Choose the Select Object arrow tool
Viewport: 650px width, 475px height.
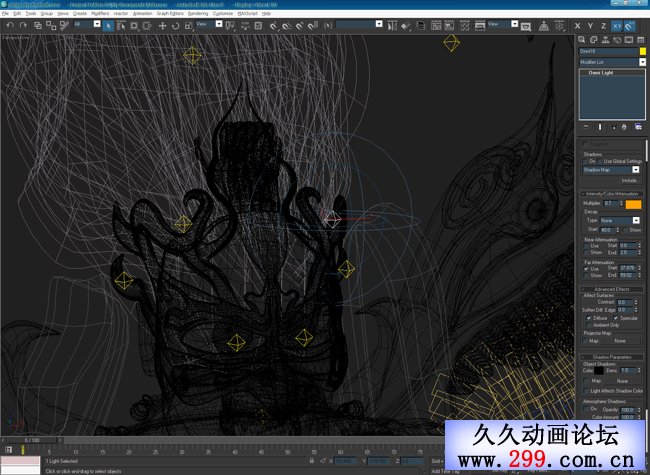click(x=108, y=26)
